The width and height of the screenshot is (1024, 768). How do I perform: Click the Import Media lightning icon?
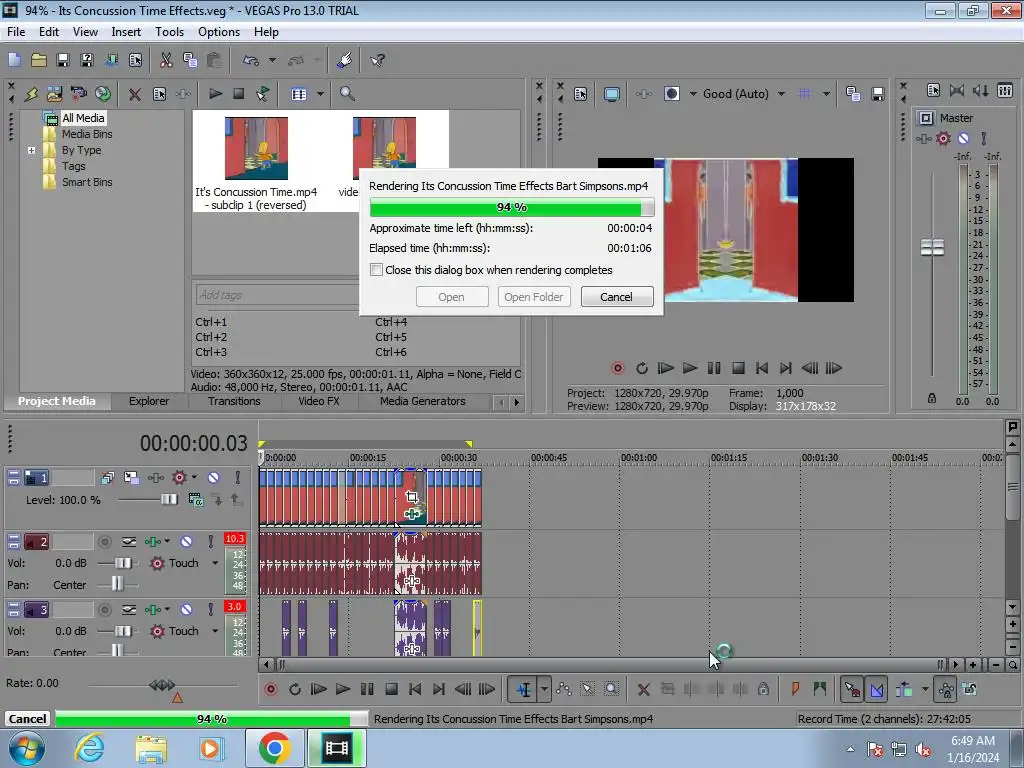[31, 94]
